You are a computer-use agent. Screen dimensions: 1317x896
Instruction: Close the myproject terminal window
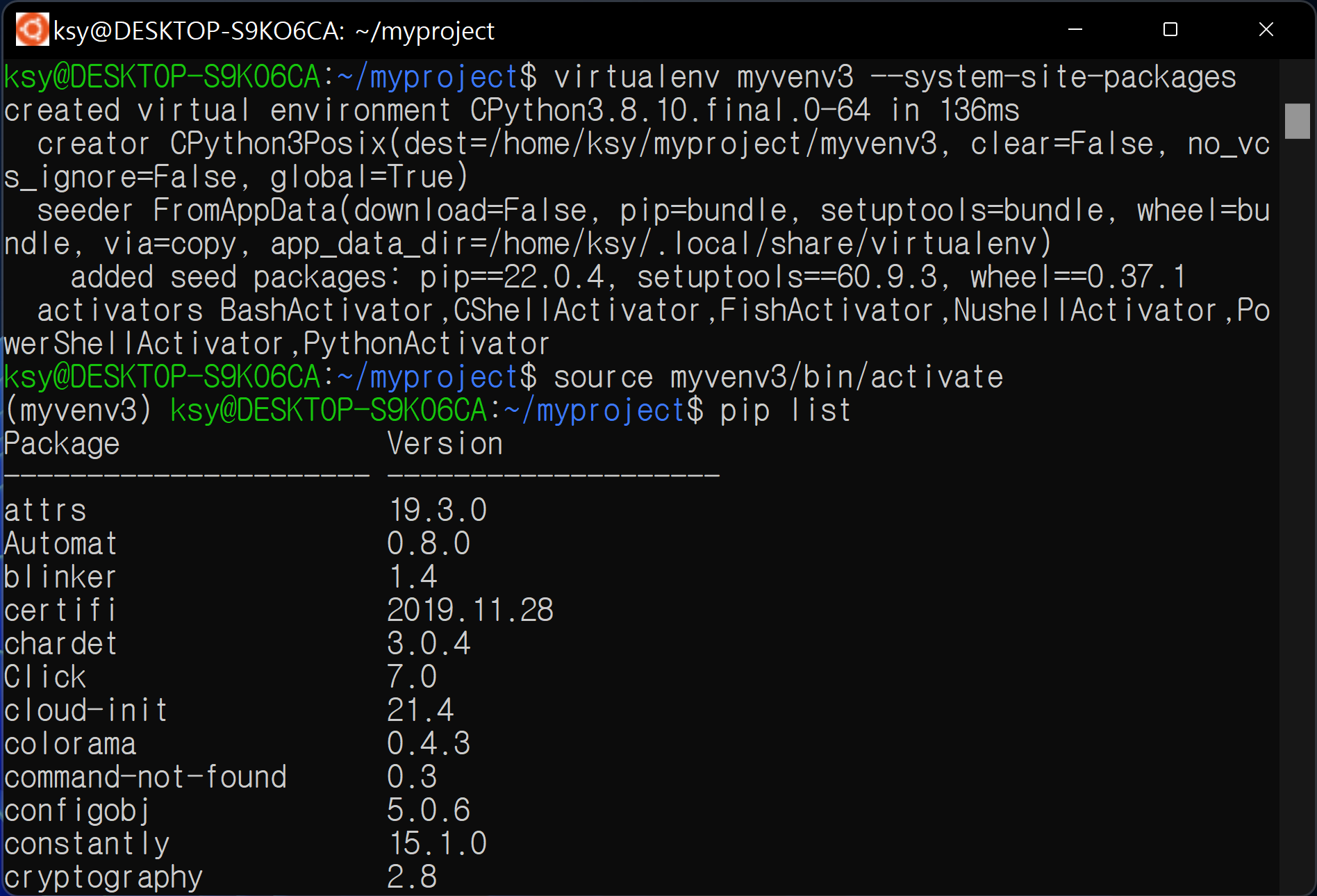1266,30
